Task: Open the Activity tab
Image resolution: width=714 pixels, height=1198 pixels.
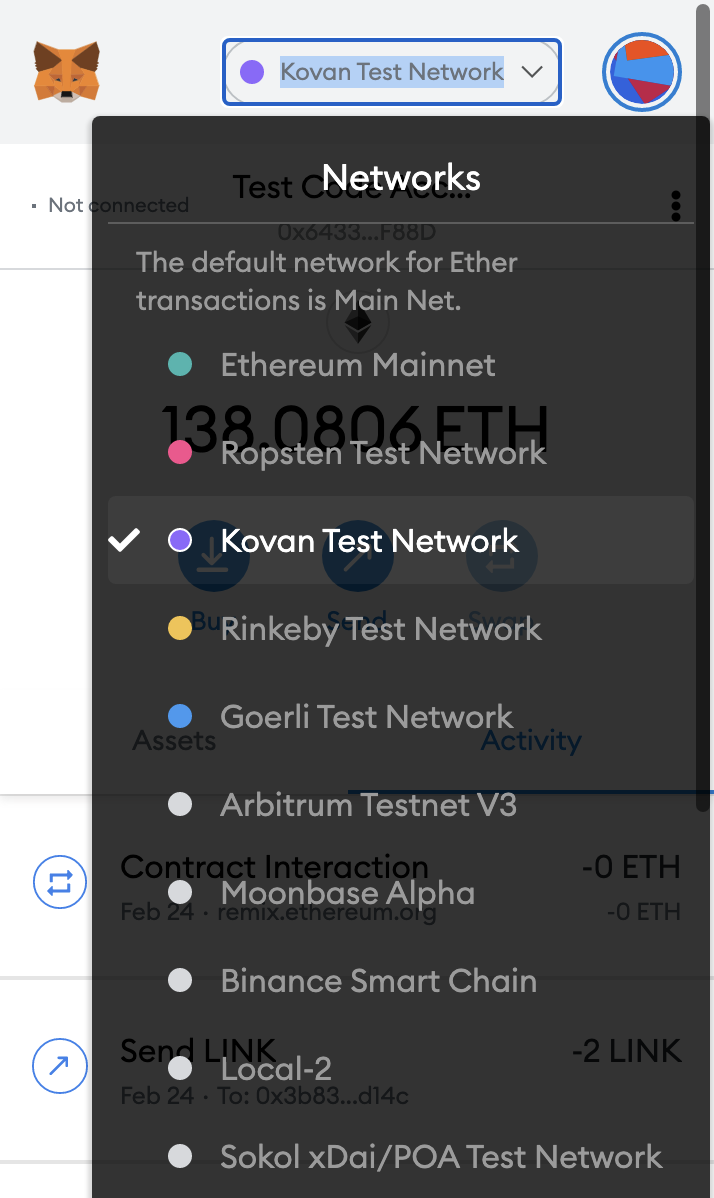Action: click(531, 740)
